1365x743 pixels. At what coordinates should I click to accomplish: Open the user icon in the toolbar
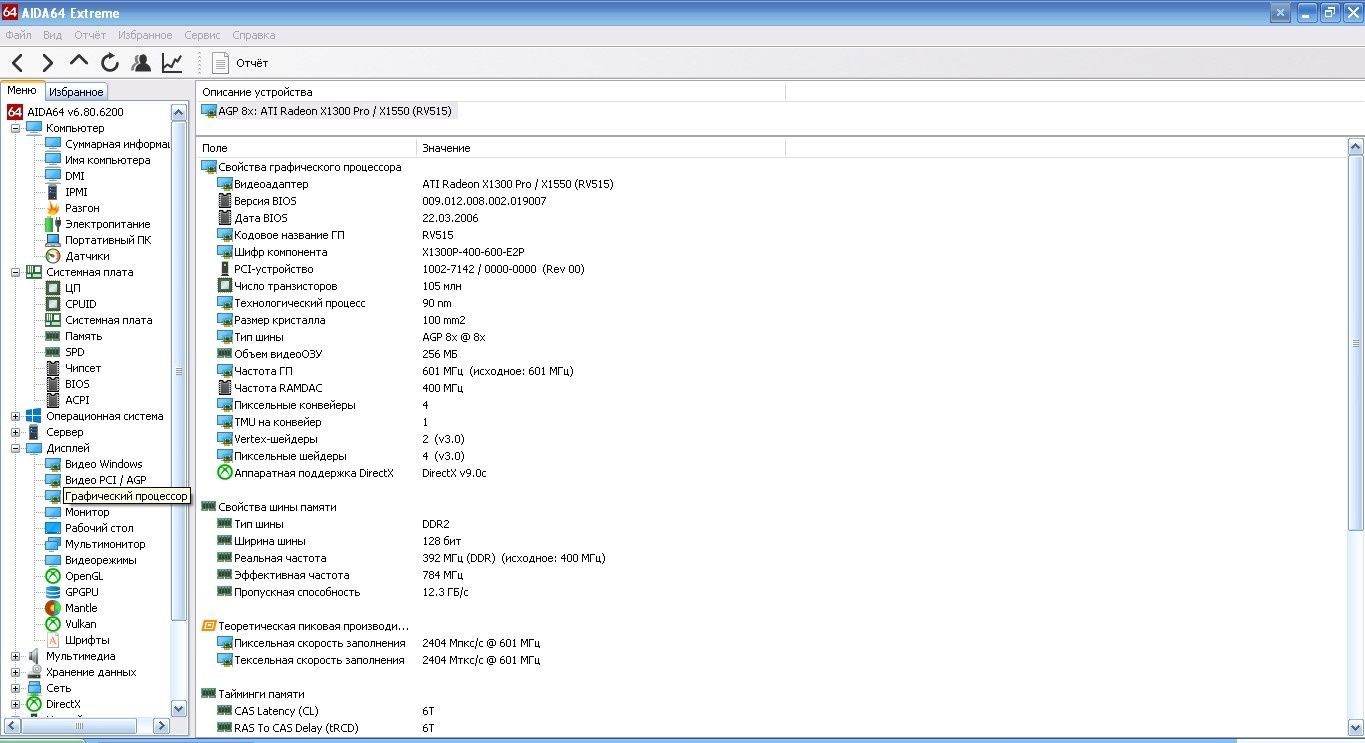(x=141, y=63)
